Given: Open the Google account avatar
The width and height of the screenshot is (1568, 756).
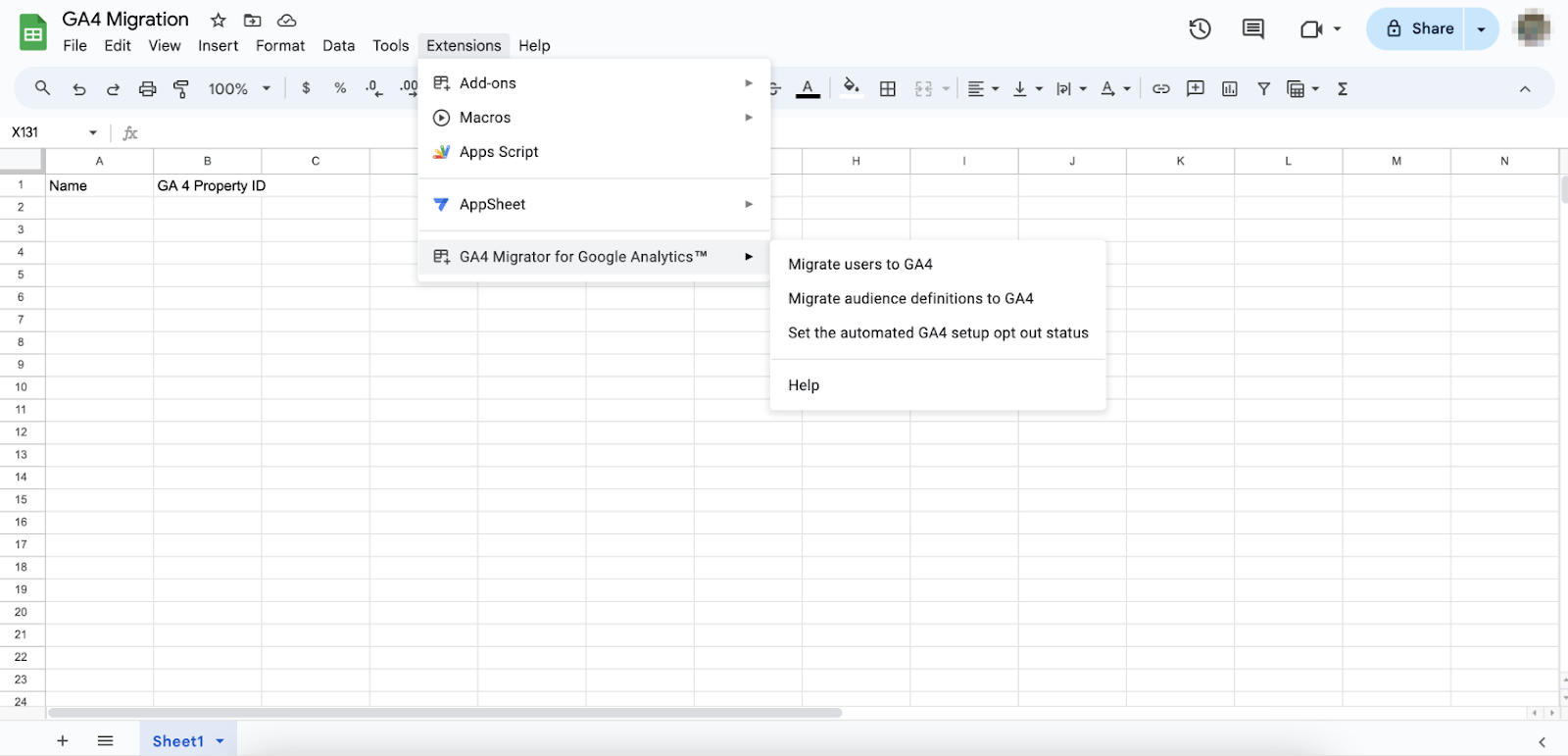Looking at the screenshot, I should (1533, 28).
